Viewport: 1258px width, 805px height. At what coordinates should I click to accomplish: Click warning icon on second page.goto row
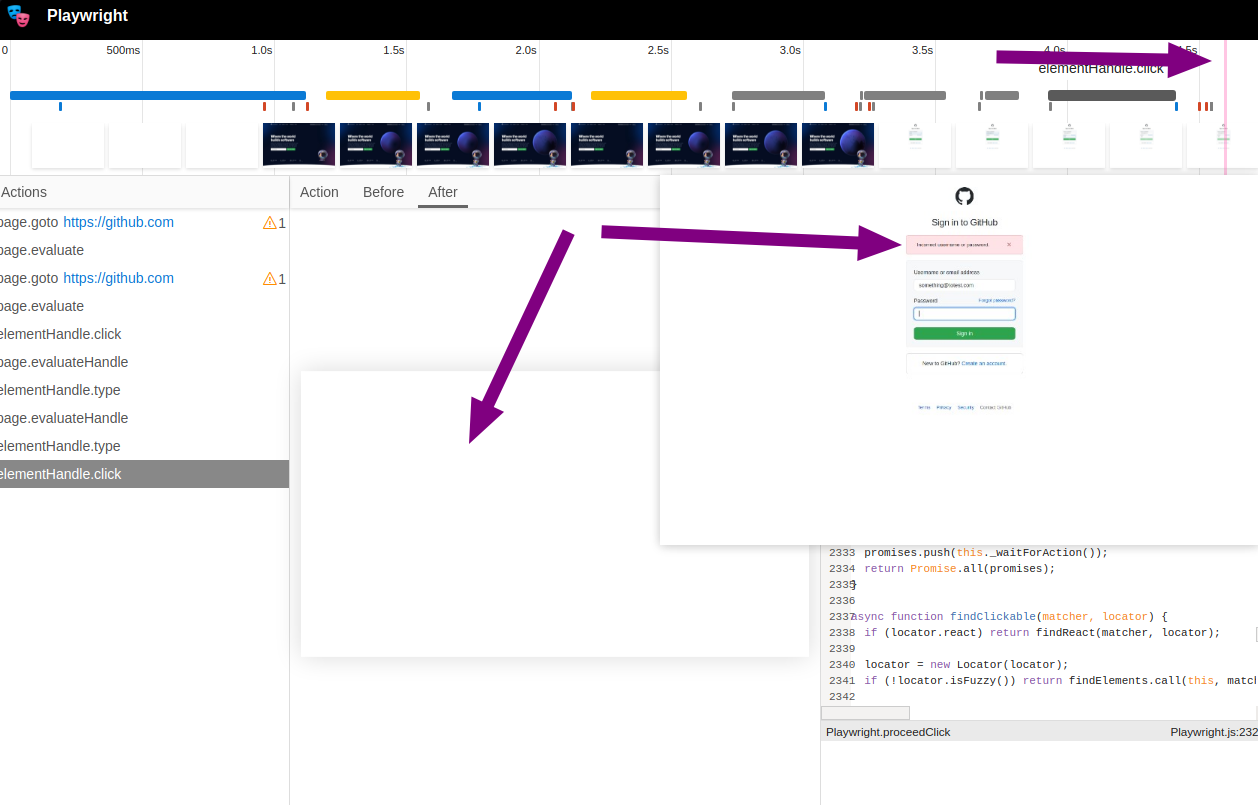269,279
